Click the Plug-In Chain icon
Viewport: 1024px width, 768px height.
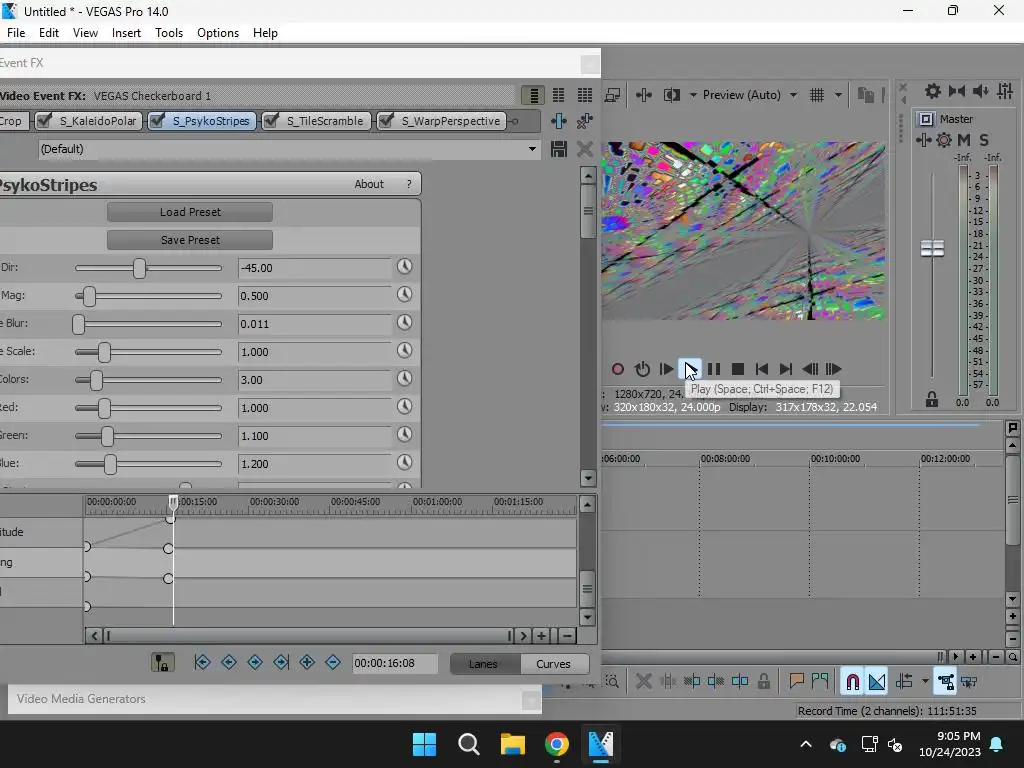pos(558,121)
